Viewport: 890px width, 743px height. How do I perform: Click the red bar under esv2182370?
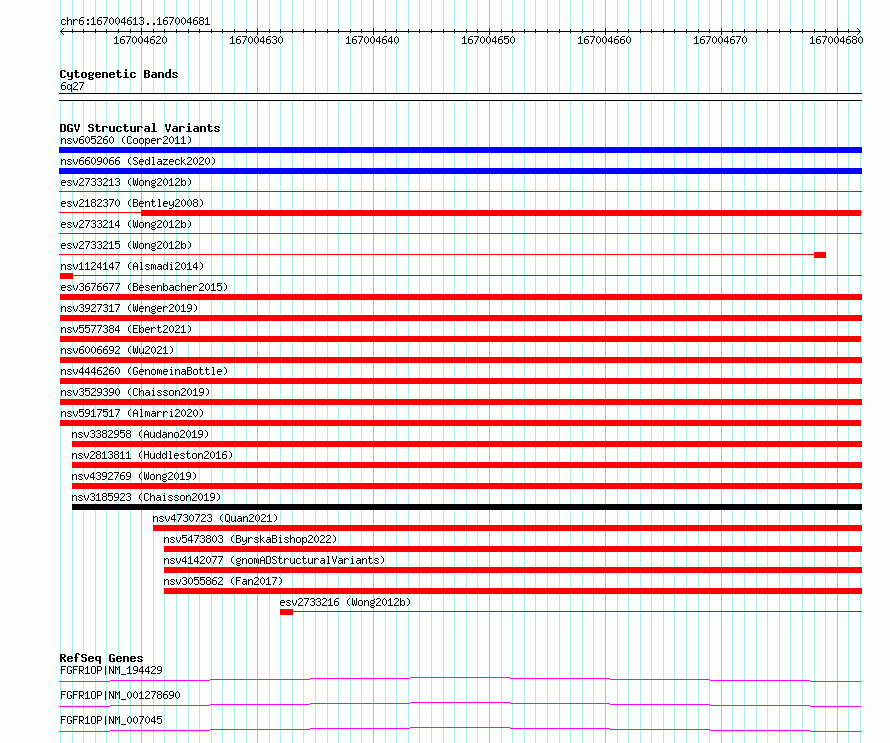pos(501,213)
